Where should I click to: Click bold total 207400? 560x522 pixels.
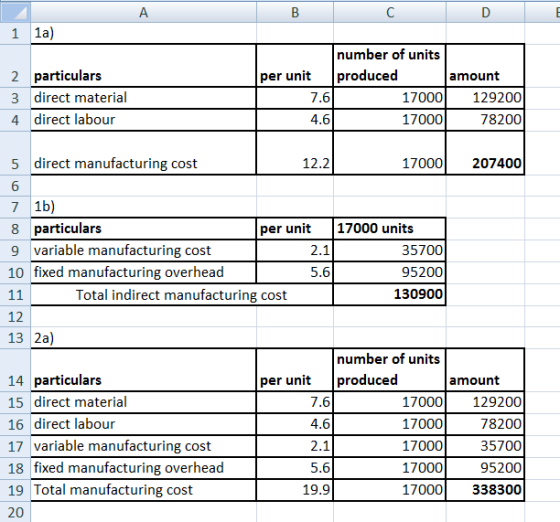click(485, 153)
